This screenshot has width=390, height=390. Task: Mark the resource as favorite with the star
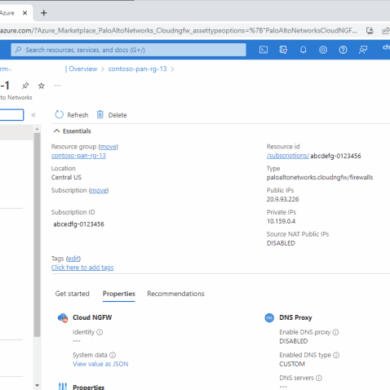(41, 86)
